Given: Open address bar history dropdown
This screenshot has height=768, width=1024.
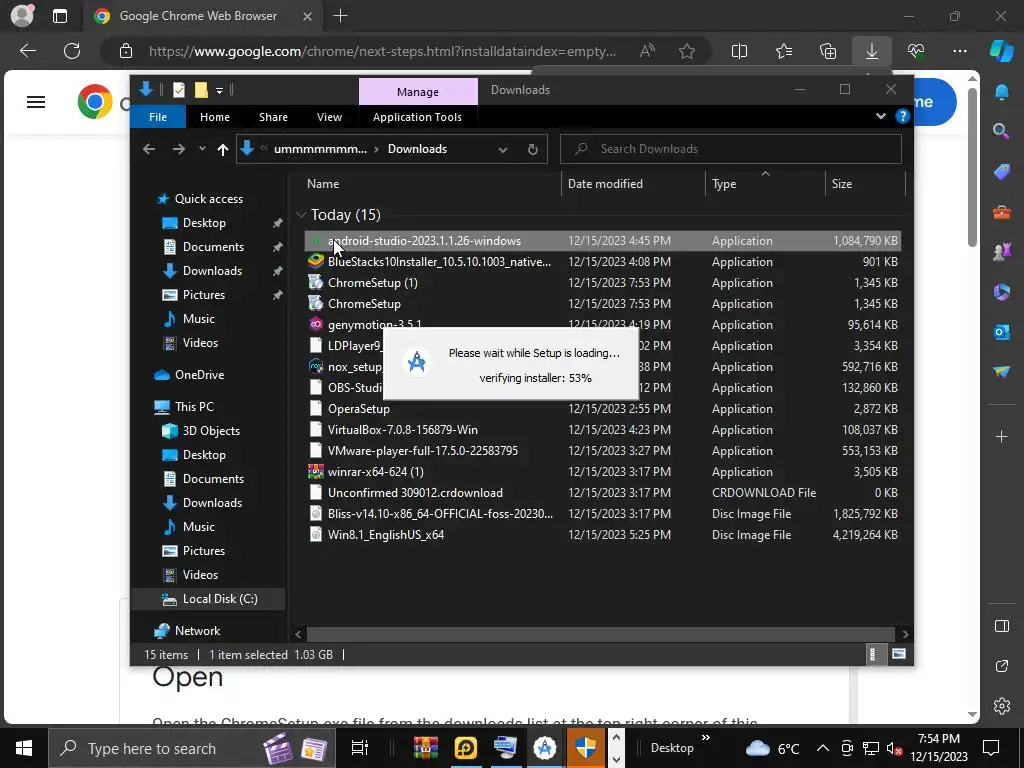Looking at the screenshot, I should 502,150.
